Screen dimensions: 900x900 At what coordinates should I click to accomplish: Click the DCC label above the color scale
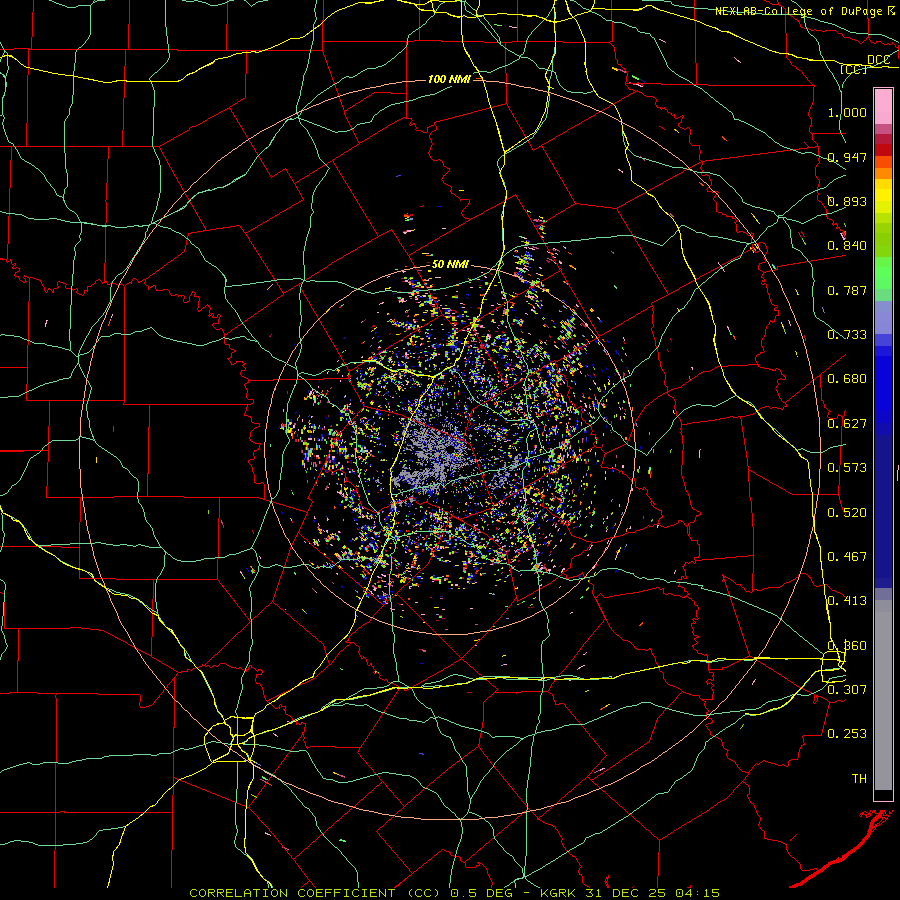point(878,60)
